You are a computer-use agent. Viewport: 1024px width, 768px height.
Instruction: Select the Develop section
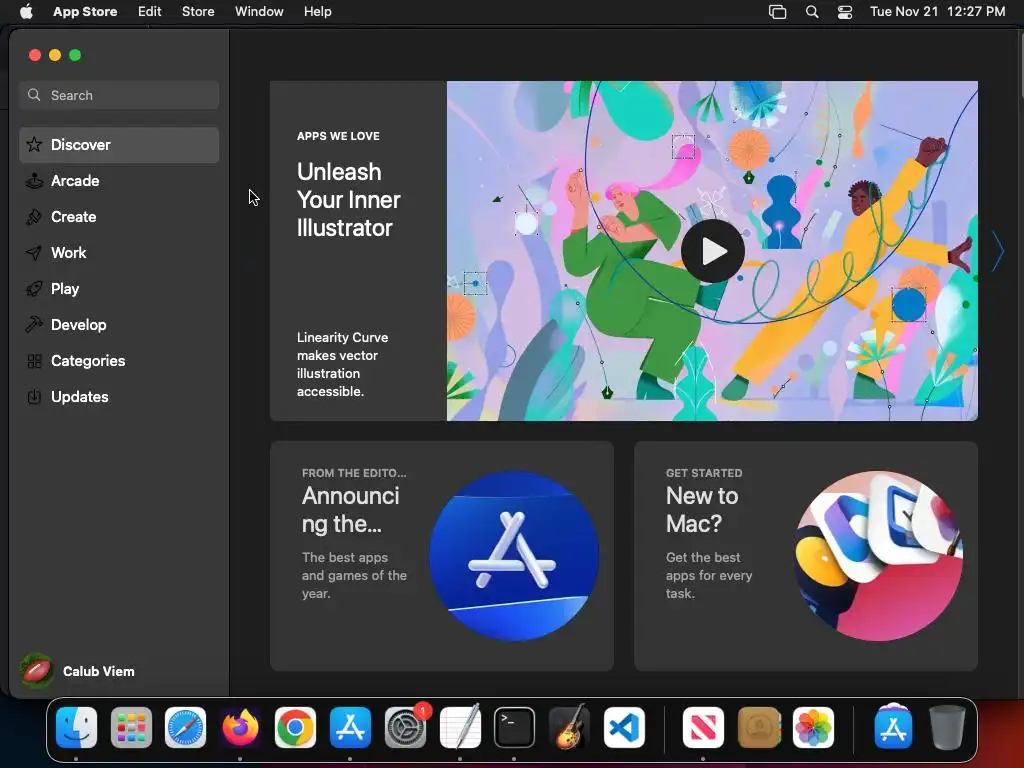click(119, 325)
